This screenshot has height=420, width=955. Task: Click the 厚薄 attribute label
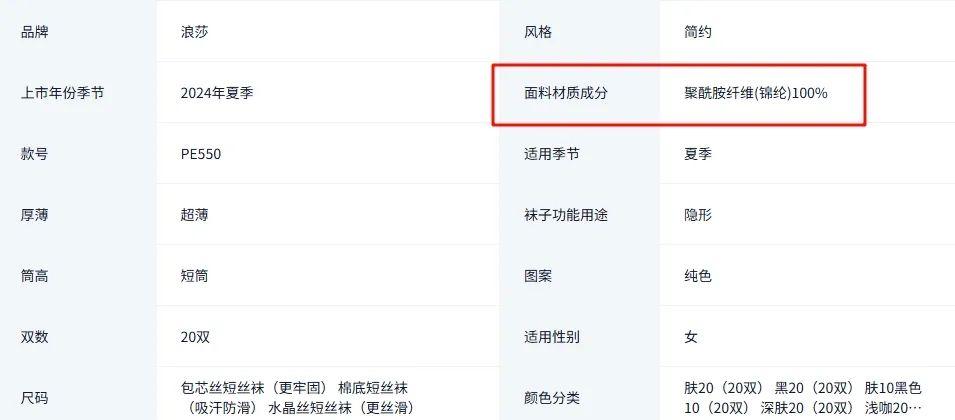click(35, 215)
